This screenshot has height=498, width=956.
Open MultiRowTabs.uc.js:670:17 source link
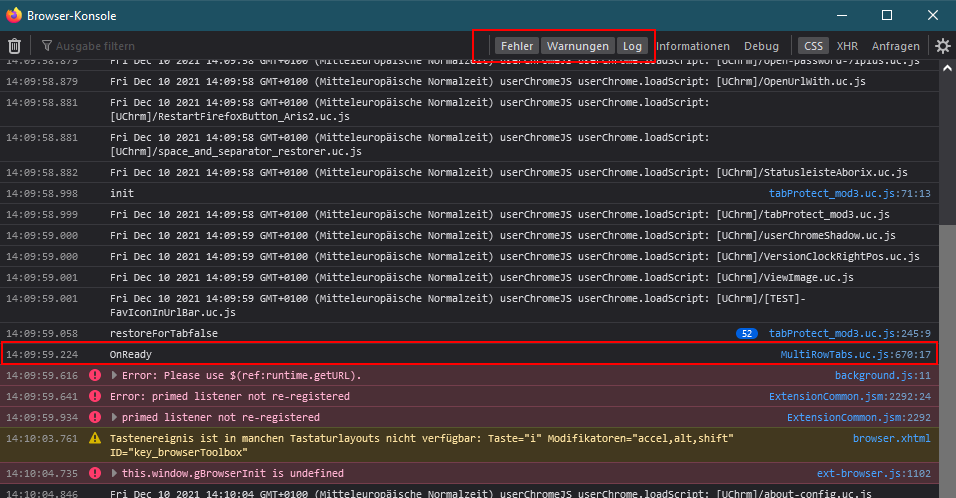pos(855,354)
